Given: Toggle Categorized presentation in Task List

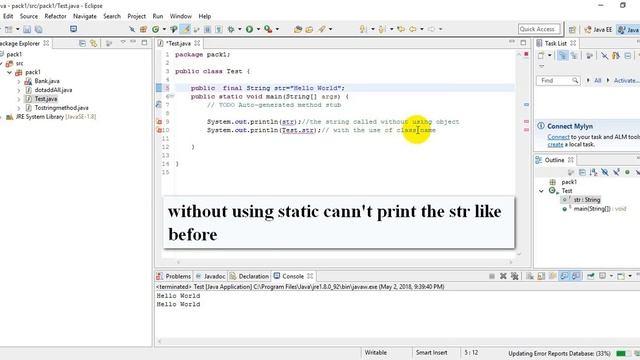Looking at the screenshot, I should (x=562, y=56).
